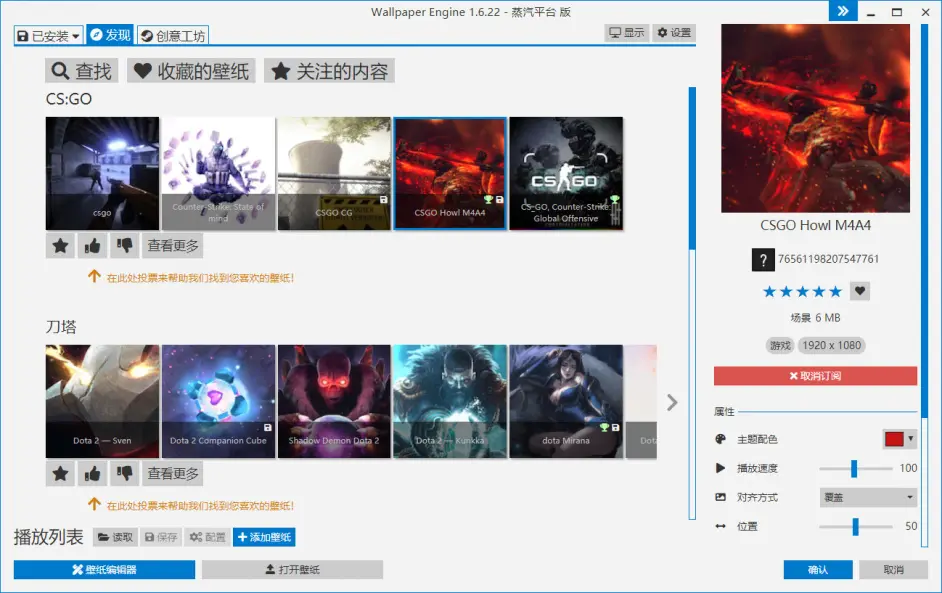This screenshot has height=593, width=942.
Task: Click the palette icon next to 主题配色
Action: [720, 439]
